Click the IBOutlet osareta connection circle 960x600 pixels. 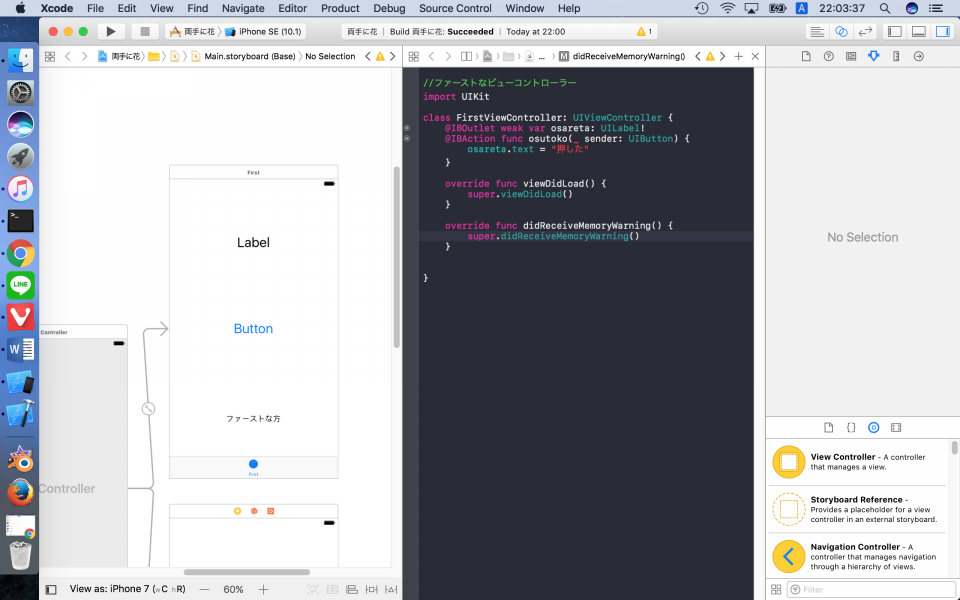click(x=407, y=128)
